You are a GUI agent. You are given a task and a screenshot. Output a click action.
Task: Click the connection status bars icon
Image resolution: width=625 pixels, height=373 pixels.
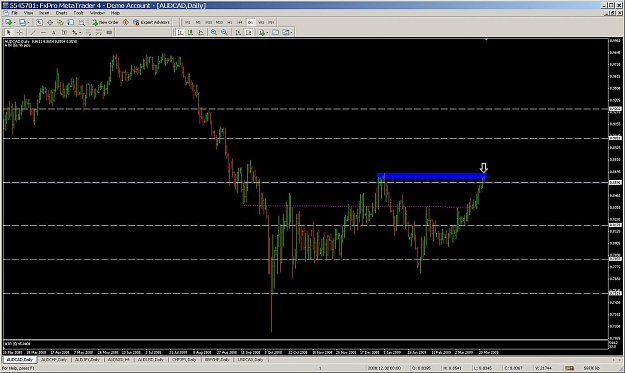pyautogui.click(x=569, y=368)
